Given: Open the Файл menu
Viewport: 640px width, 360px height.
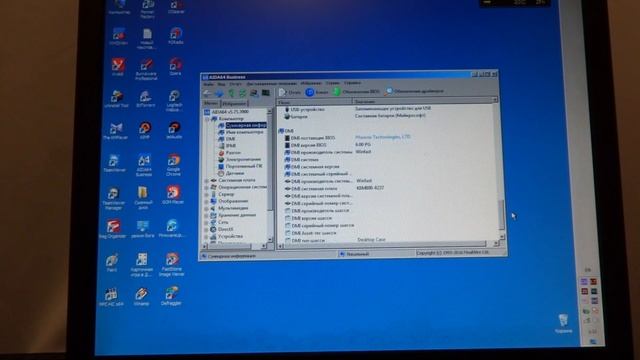Looking at the screenshot, I should 208,84.
